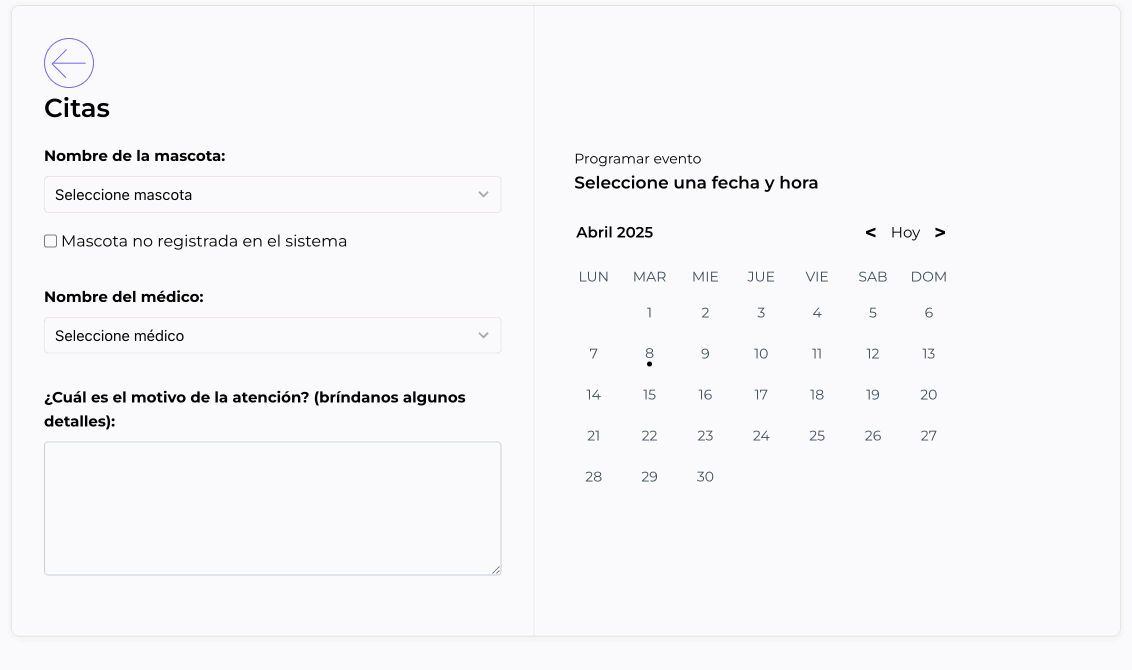Image resolution: width=1132 pixels, height=670 pixels.
Task: Choose April 30 as the date
Action: (x=705, y=477)
